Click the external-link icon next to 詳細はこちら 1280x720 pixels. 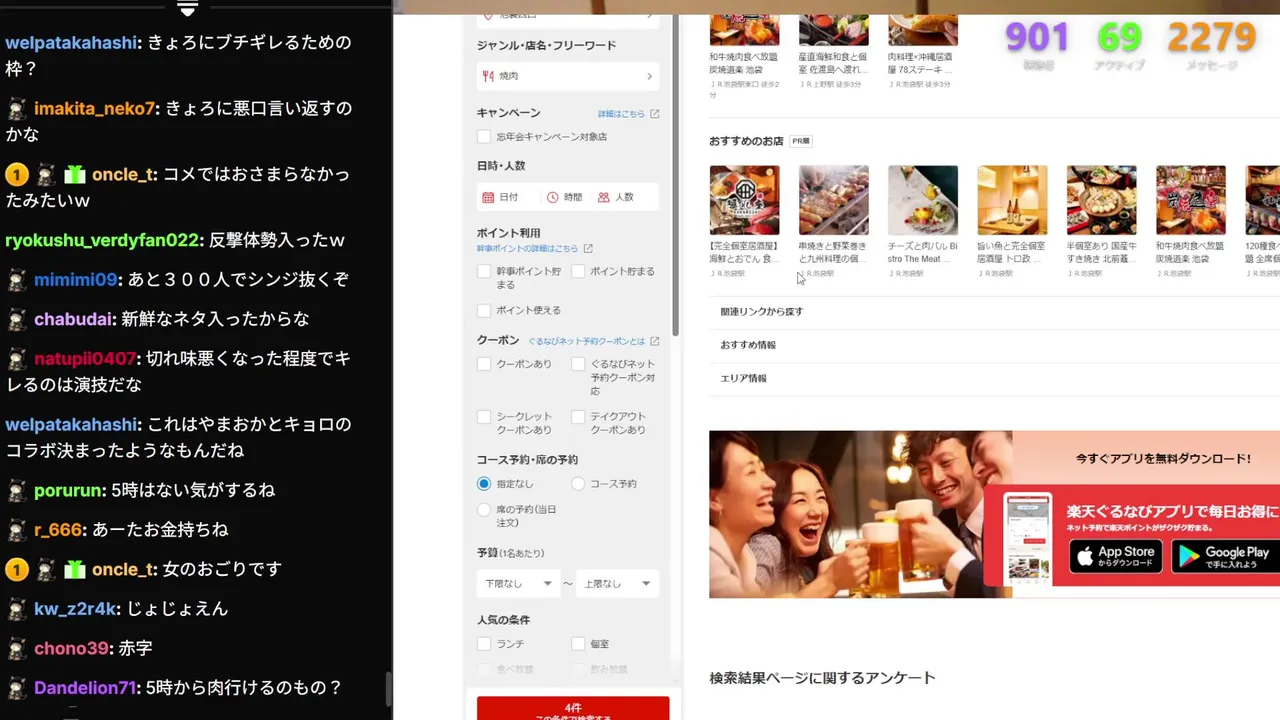click(x=655, y=114)
